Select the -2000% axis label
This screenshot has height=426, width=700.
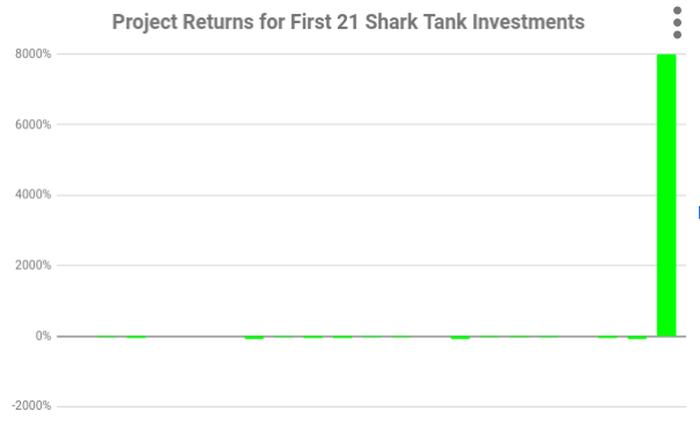(x=31, y=406)
